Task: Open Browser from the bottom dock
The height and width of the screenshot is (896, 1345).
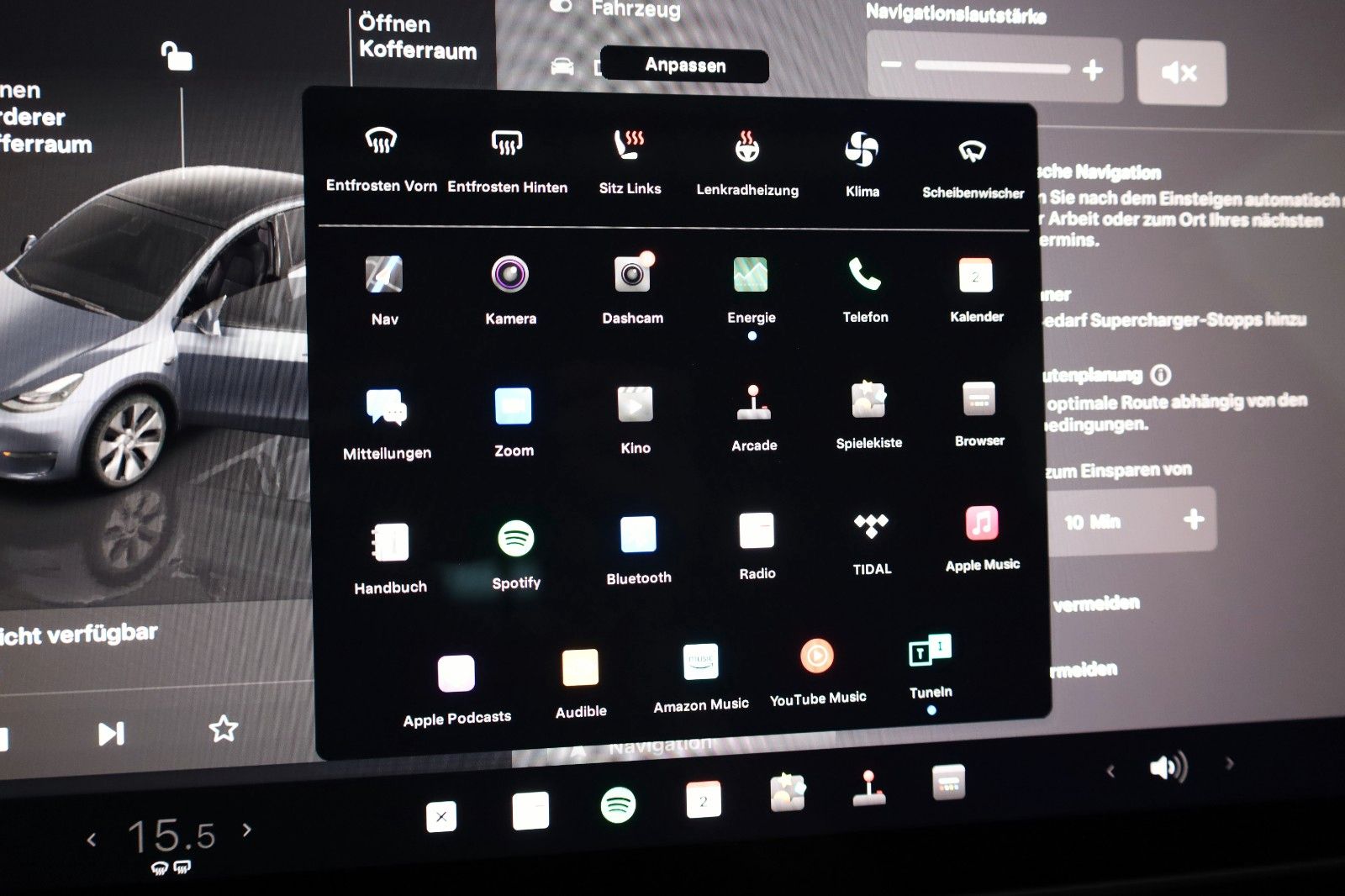Action: click(948, 783)
